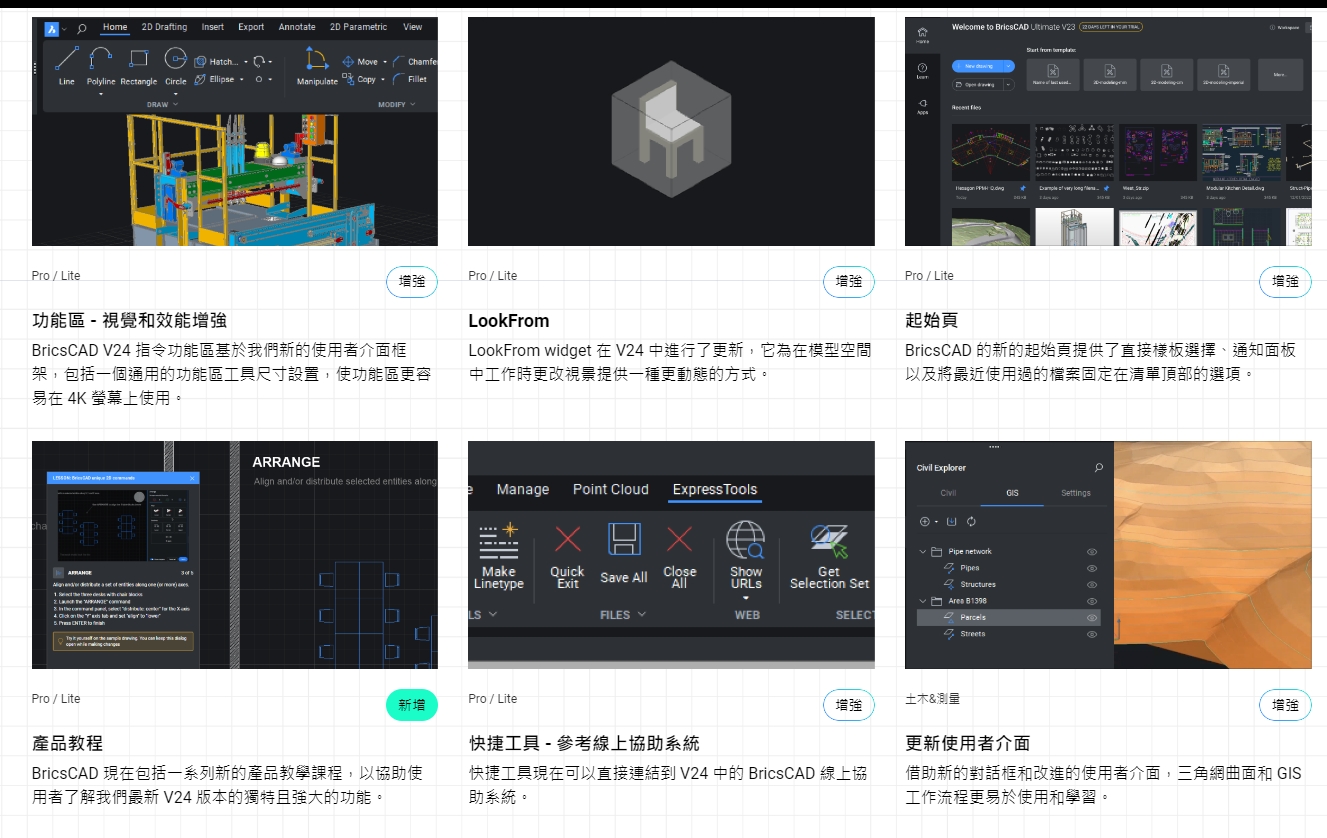Switch to the 2D Drafting ribbon tab

tap(164, 27)
